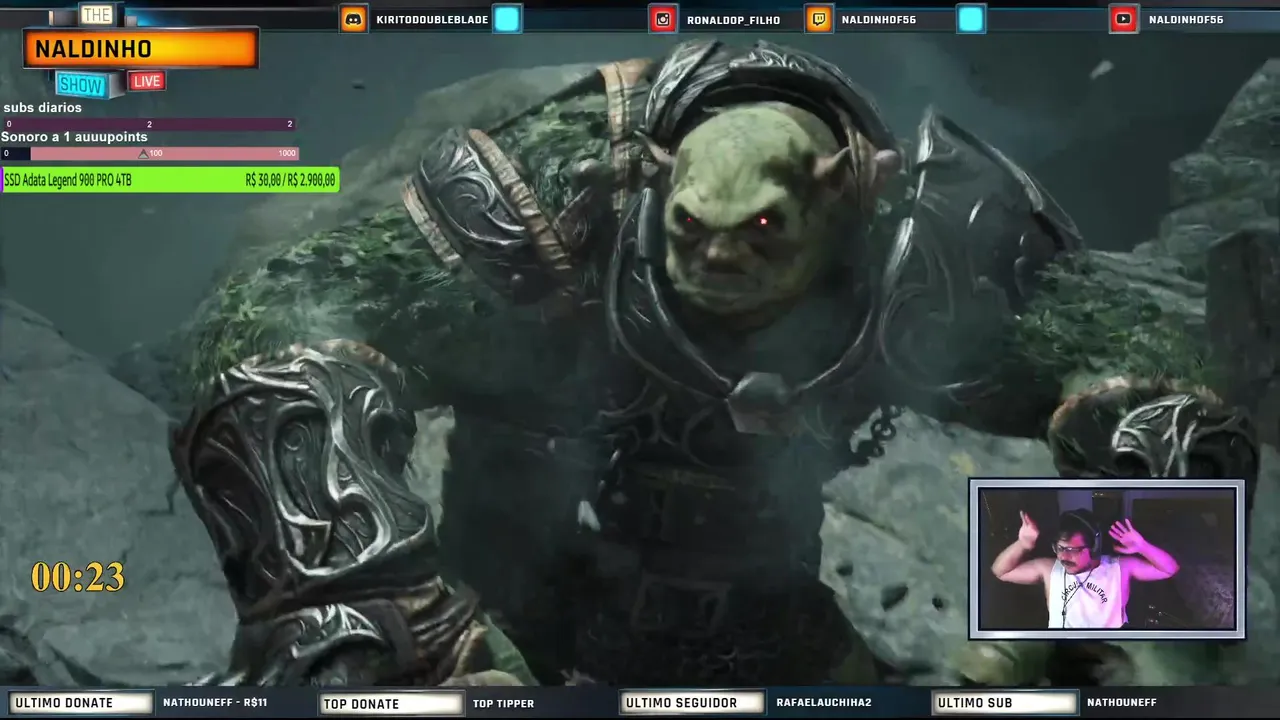Click the Twitch icon in top bar
This screenshot has width=1280, height=720.
tap(819, 19)
